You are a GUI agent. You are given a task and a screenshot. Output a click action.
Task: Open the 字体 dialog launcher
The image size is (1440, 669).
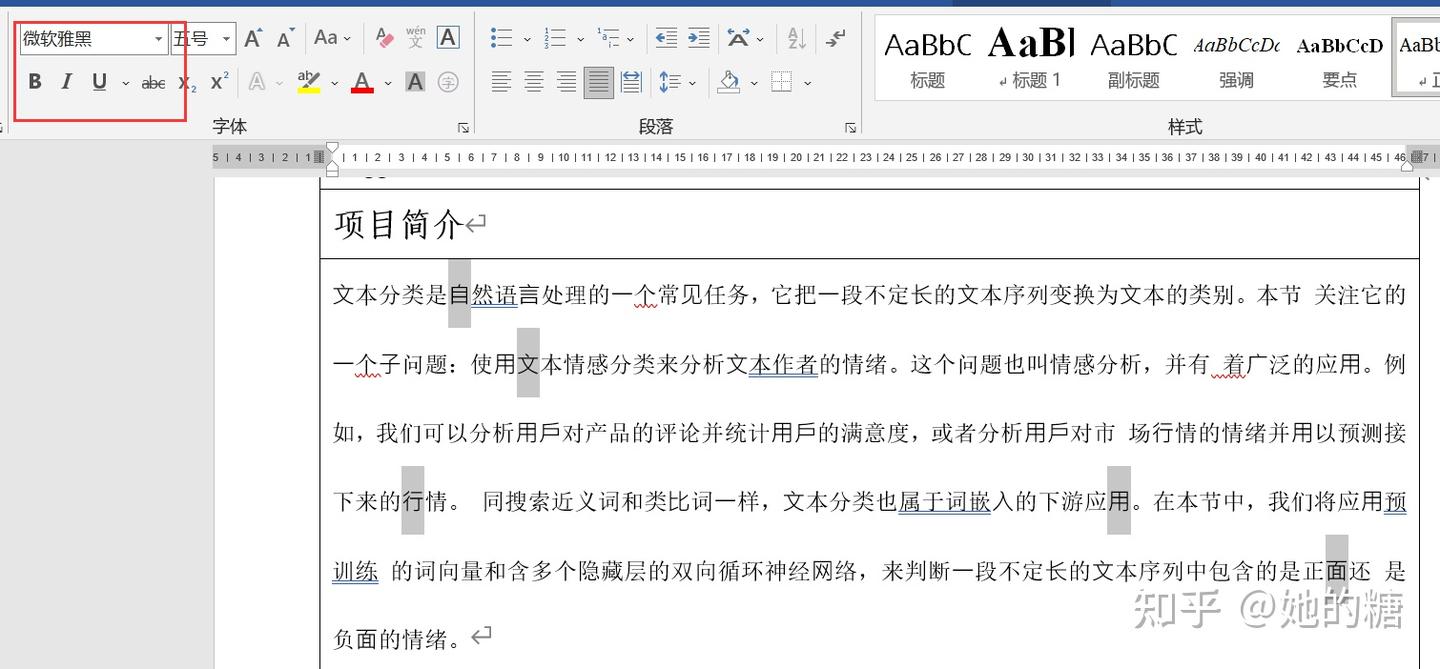pyautogui.click(x=463, y=127)
